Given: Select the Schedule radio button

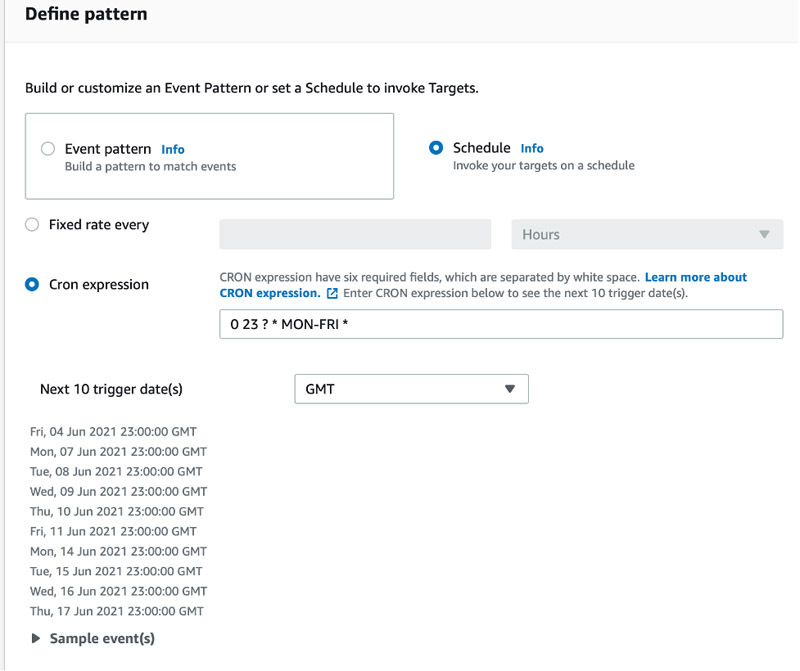Looking at the screenshot, I should 436,148.
